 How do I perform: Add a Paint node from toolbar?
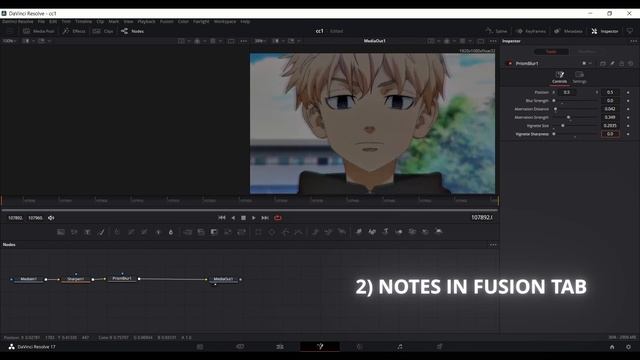pyautogui.click(x=101, y=232)
